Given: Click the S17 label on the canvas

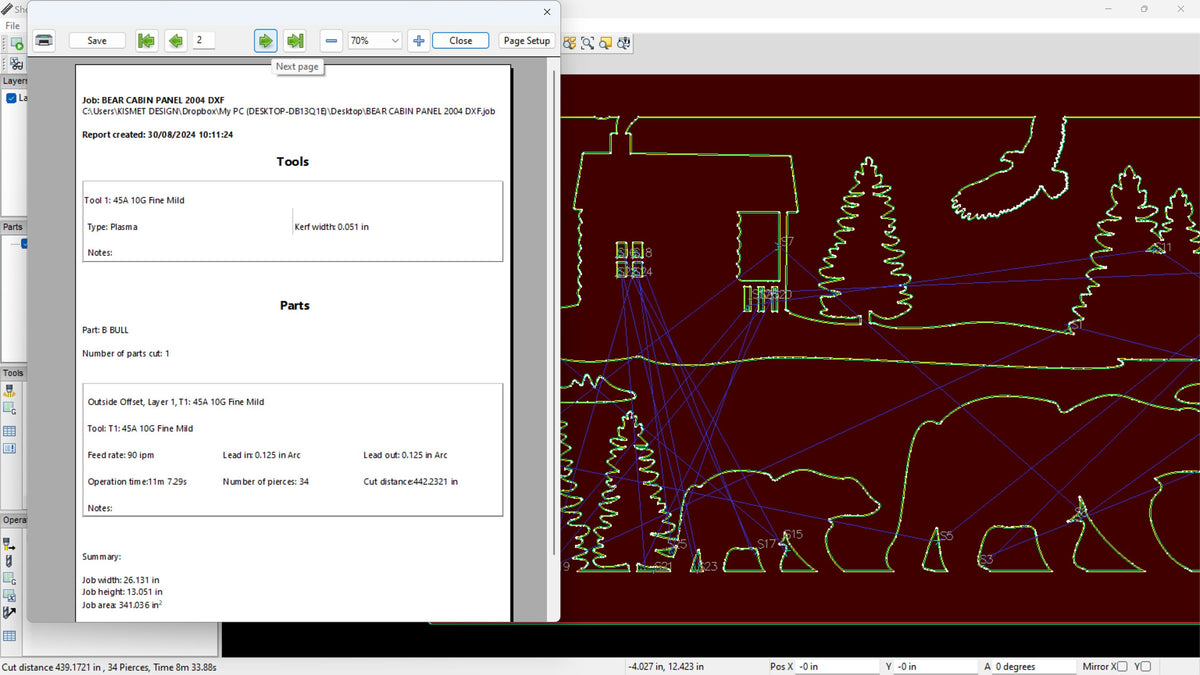Looking at the screenshot, I should click(x=766, y=544).
